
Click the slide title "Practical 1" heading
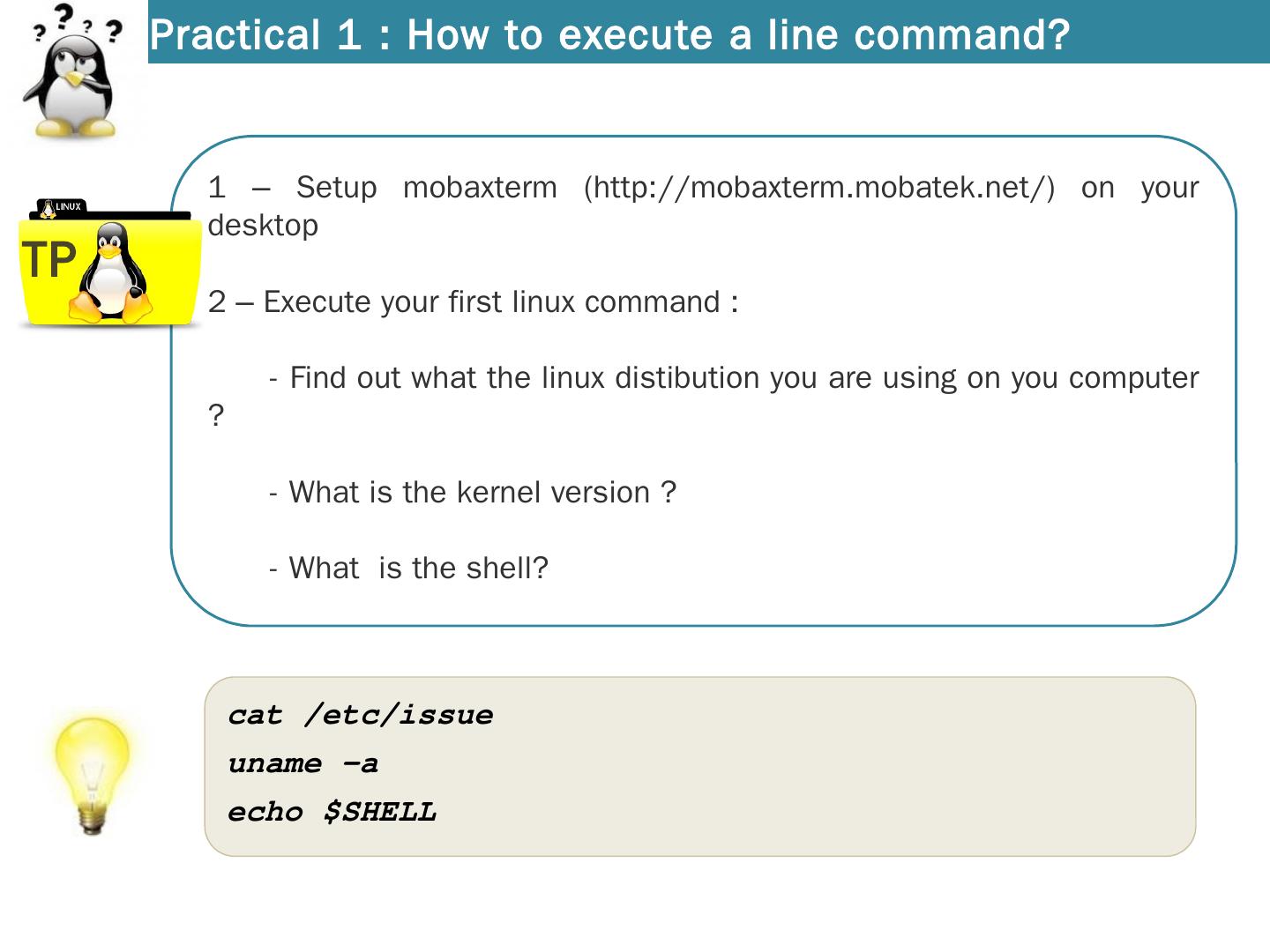[x=609, y=35]
